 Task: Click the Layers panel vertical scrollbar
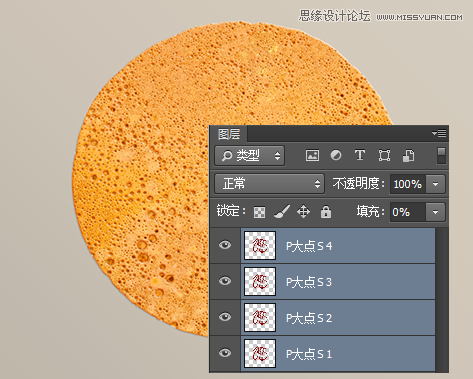pos(442,300)
